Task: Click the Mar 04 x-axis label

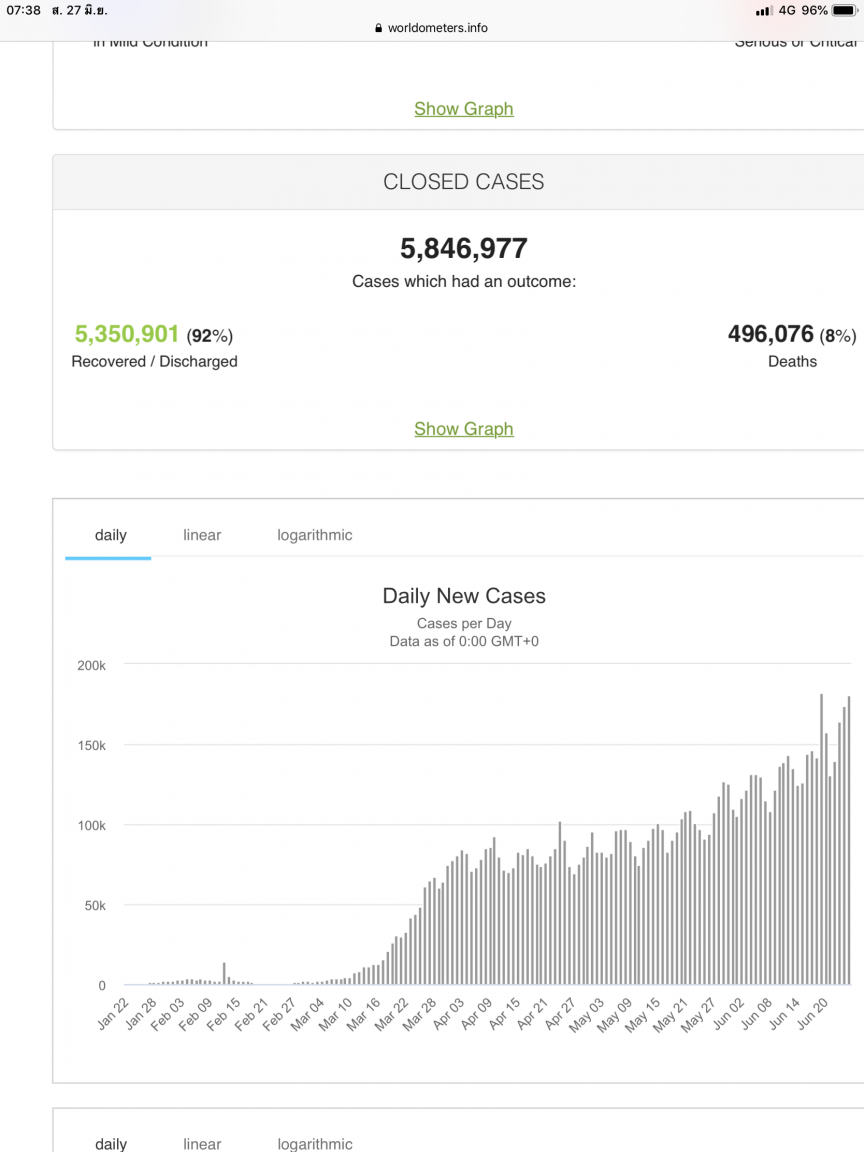Action: (307, 1014)
